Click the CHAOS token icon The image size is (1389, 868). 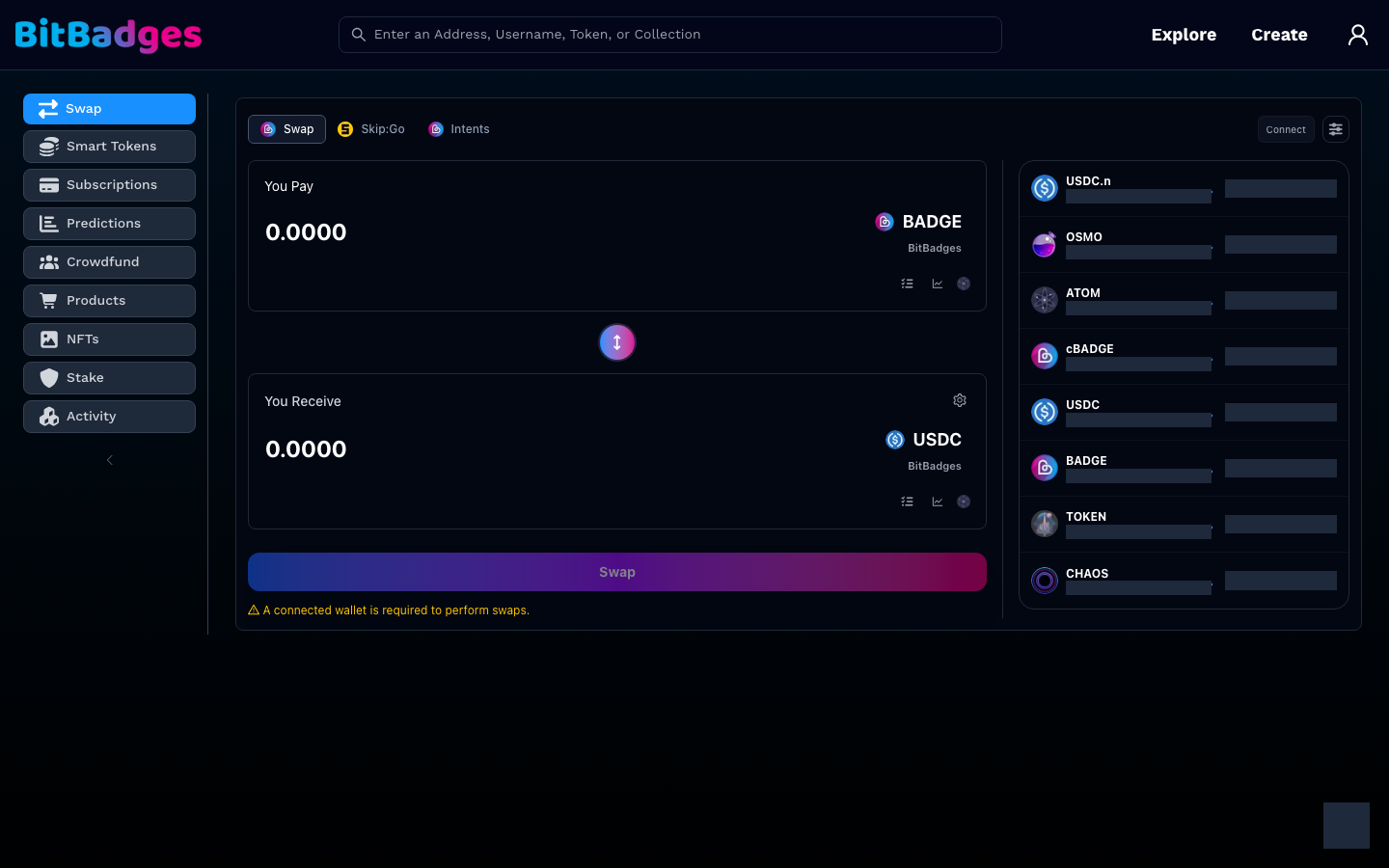coord(1045,581)
